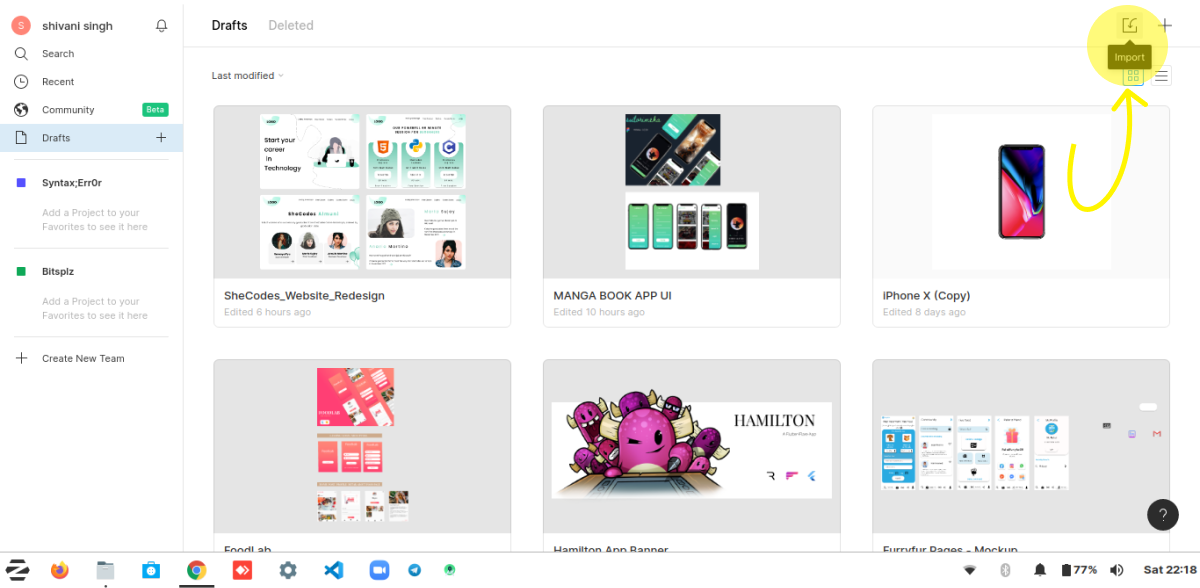Open the Zorin start menu
This screenshot has width=1200, height=588.
click(18, 570)
